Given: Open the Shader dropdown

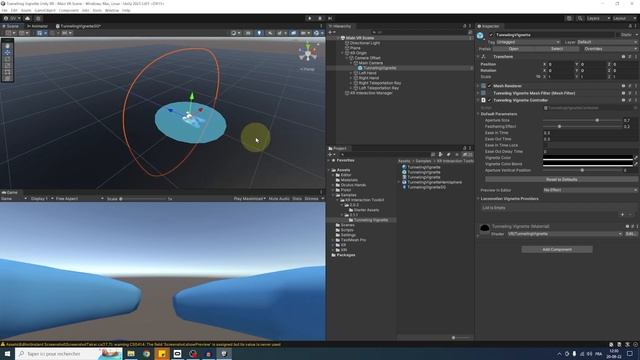Looking at the screenshot, I should tap(564, 234).
